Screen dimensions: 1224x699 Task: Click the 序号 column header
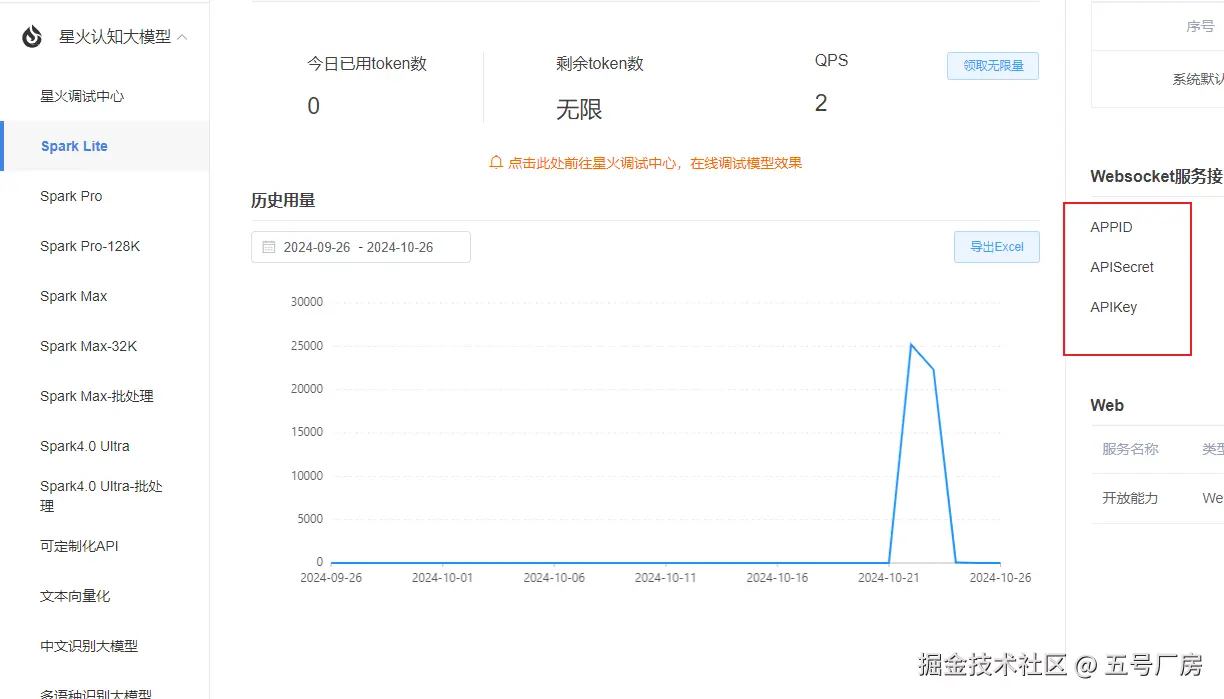tap(1200, 27)
